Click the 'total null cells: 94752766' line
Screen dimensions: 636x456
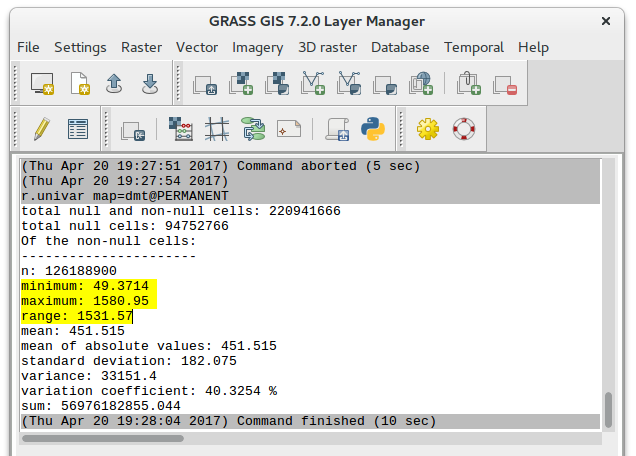pos(125,226)
